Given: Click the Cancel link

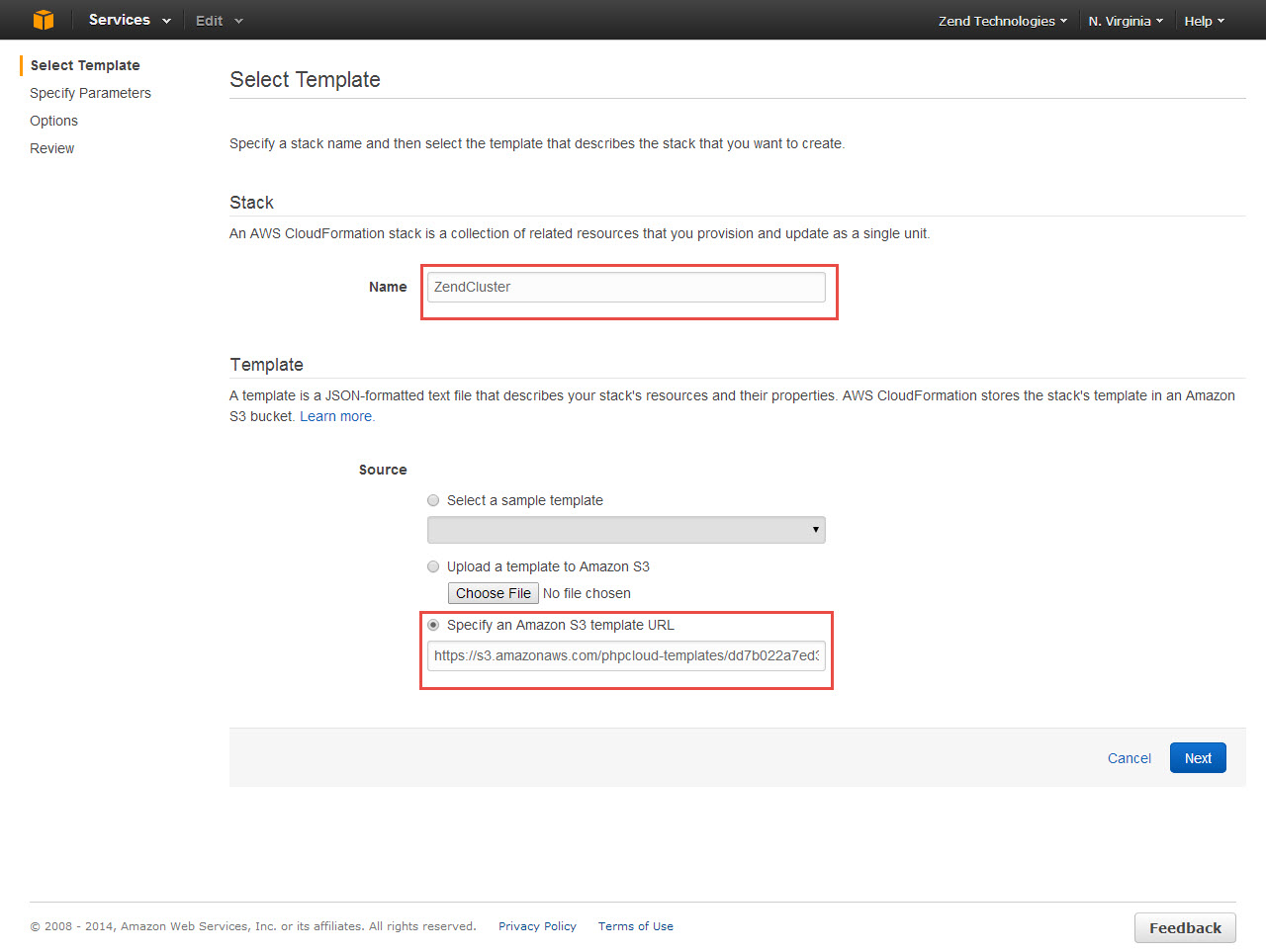Looking at the screenshot, I should (1129, 758).
